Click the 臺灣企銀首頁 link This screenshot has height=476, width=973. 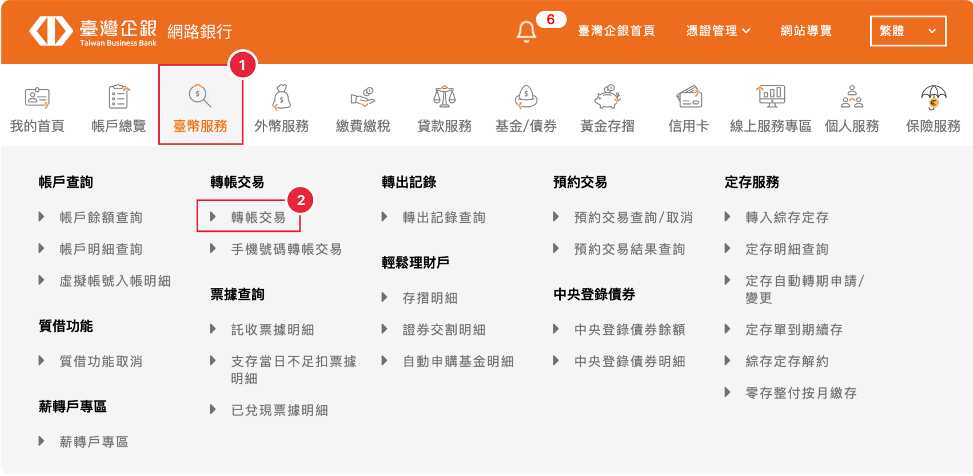[616, 31]
